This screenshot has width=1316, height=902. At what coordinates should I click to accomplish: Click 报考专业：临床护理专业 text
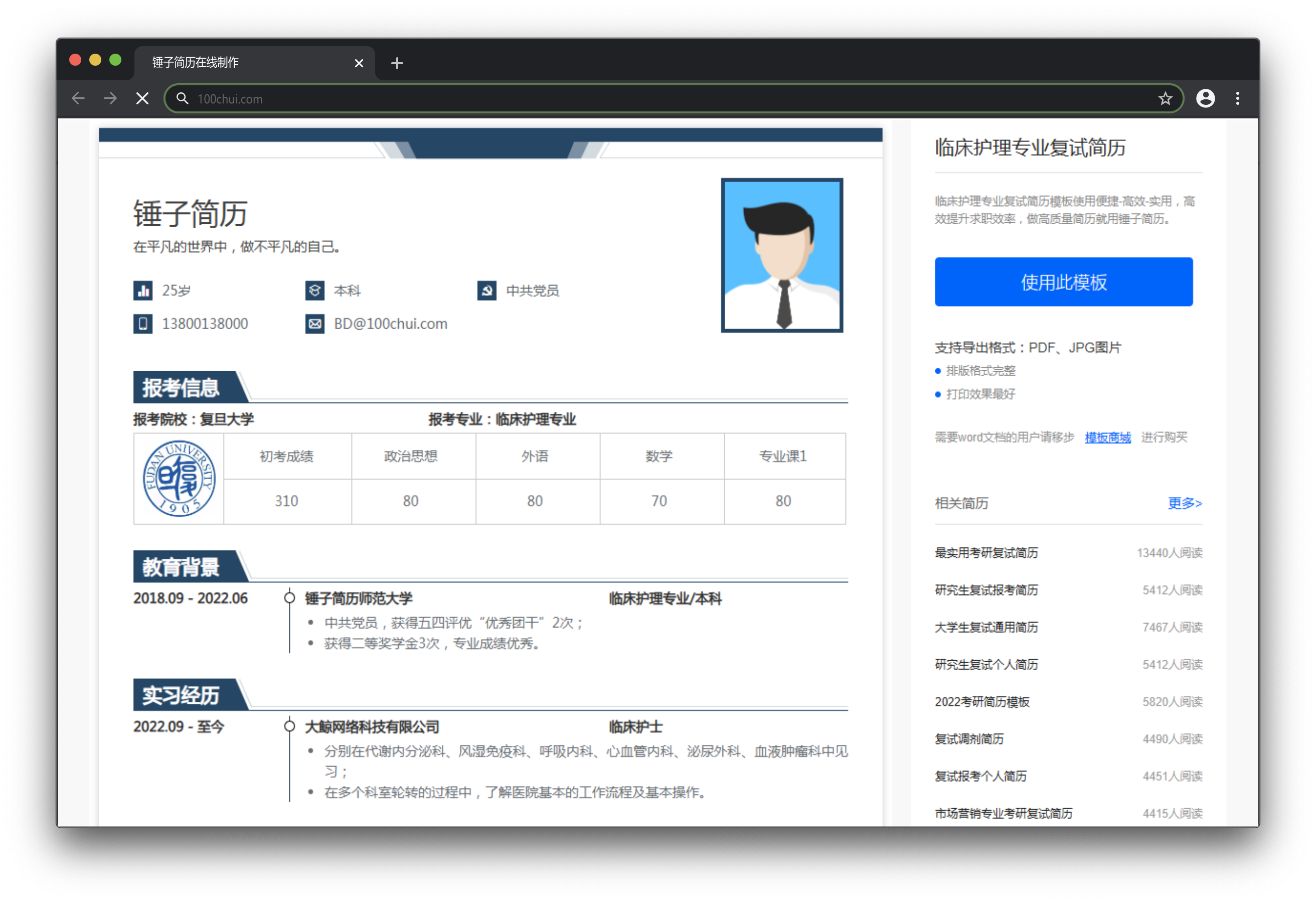(503, 419)
